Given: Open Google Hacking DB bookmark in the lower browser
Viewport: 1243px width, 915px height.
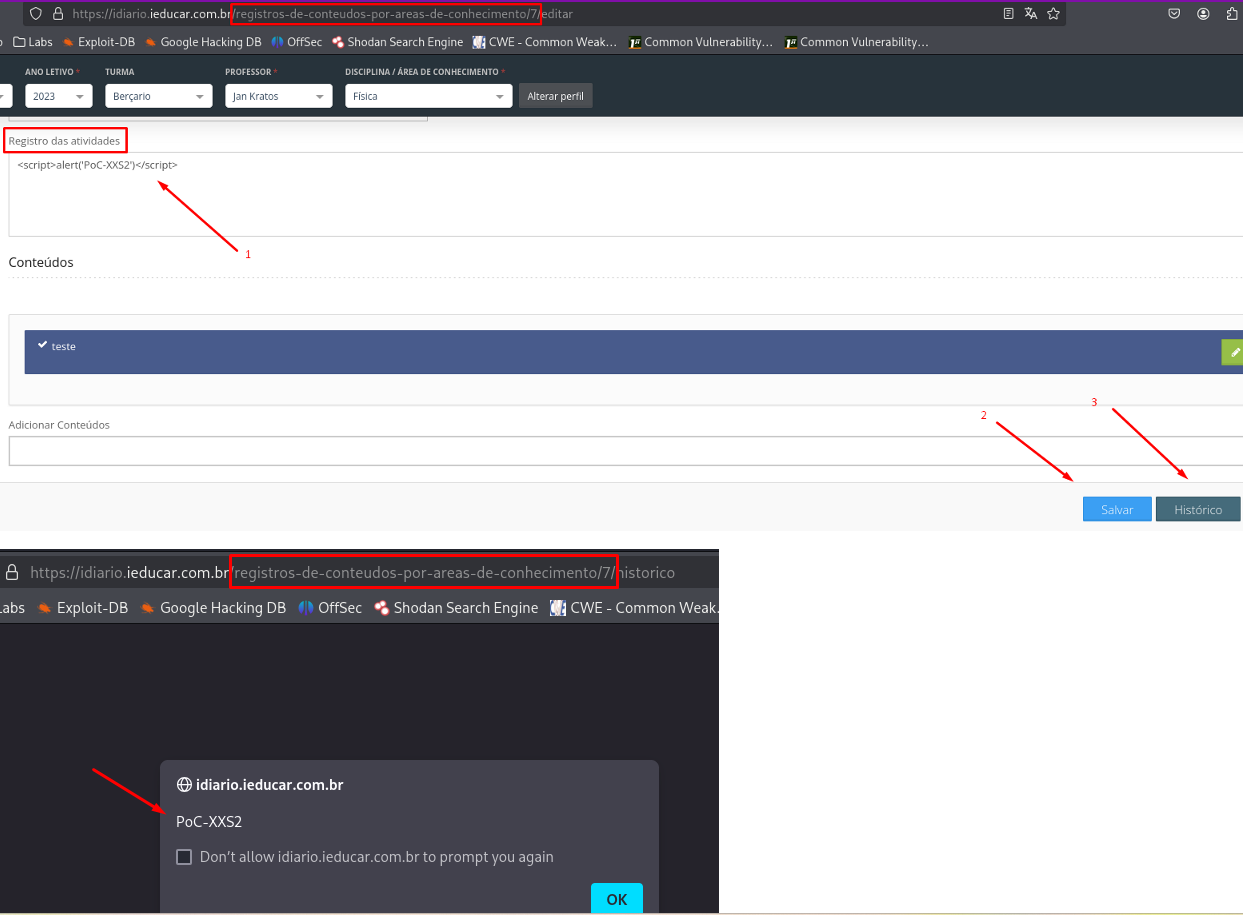Looking at the screenshot, I should click(x=213, y=607).
